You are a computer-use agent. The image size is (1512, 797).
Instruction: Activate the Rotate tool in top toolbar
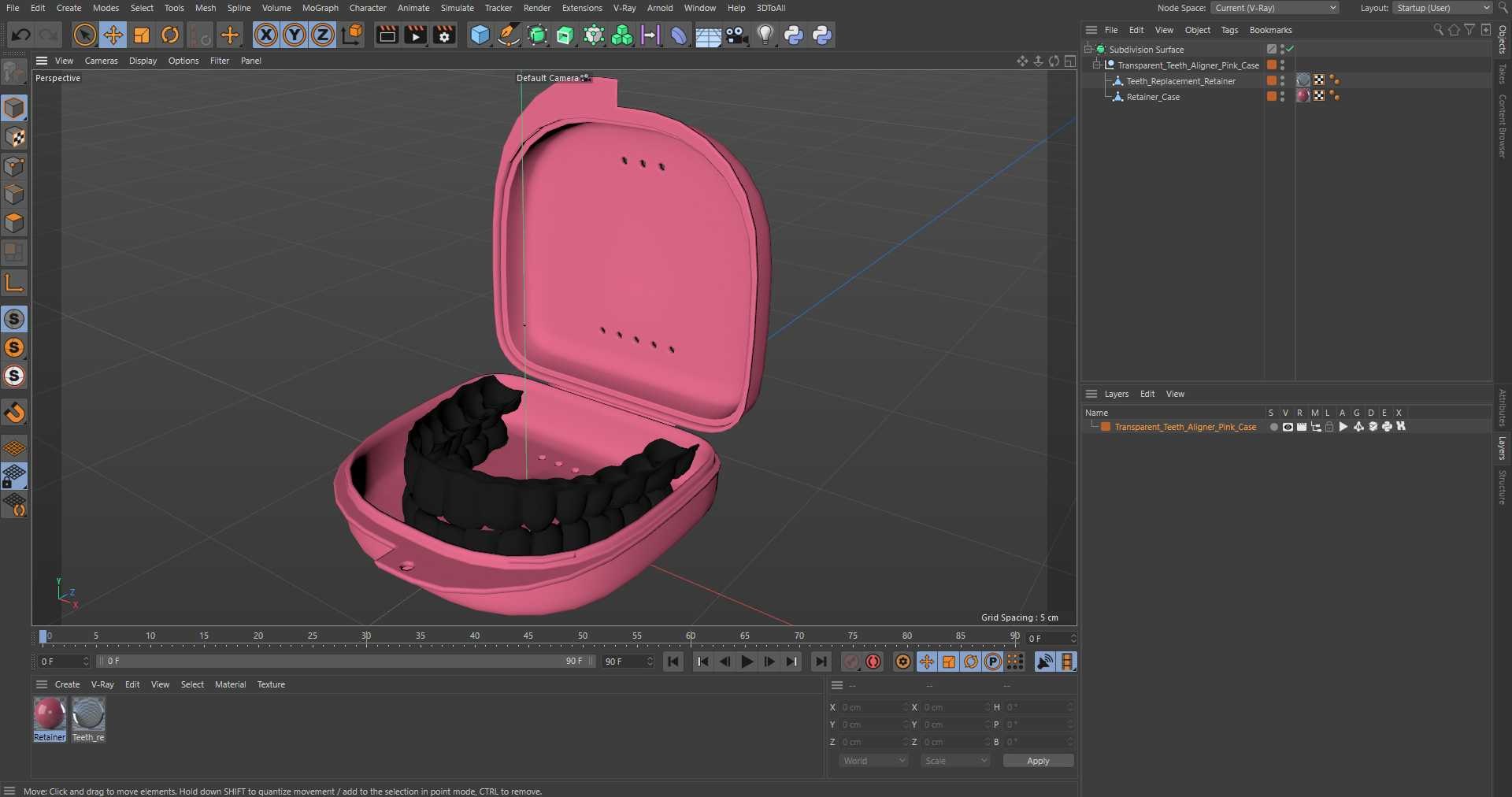coord(170,35)
